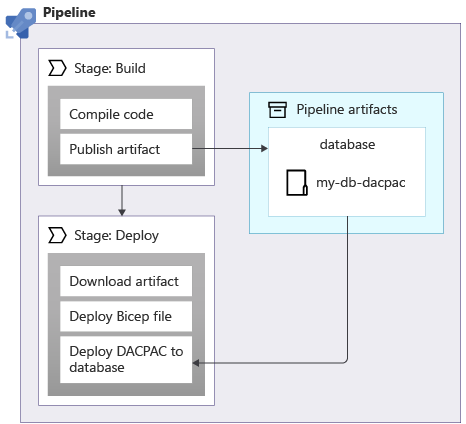Click the Stage: Build chevron icon

[x=57, y=68]
